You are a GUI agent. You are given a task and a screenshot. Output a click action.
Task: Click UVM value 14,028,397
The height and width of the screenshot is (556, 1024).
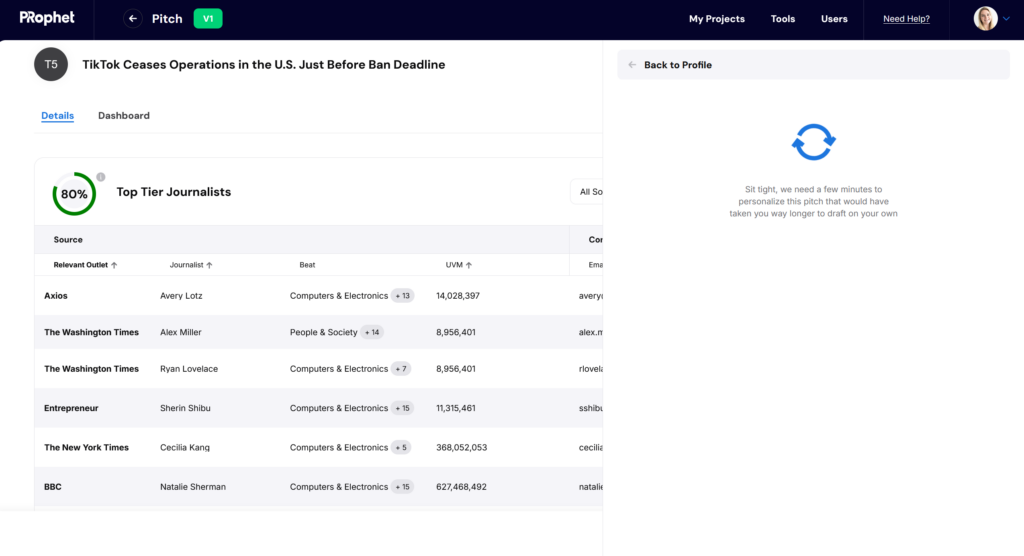[458, 295]
